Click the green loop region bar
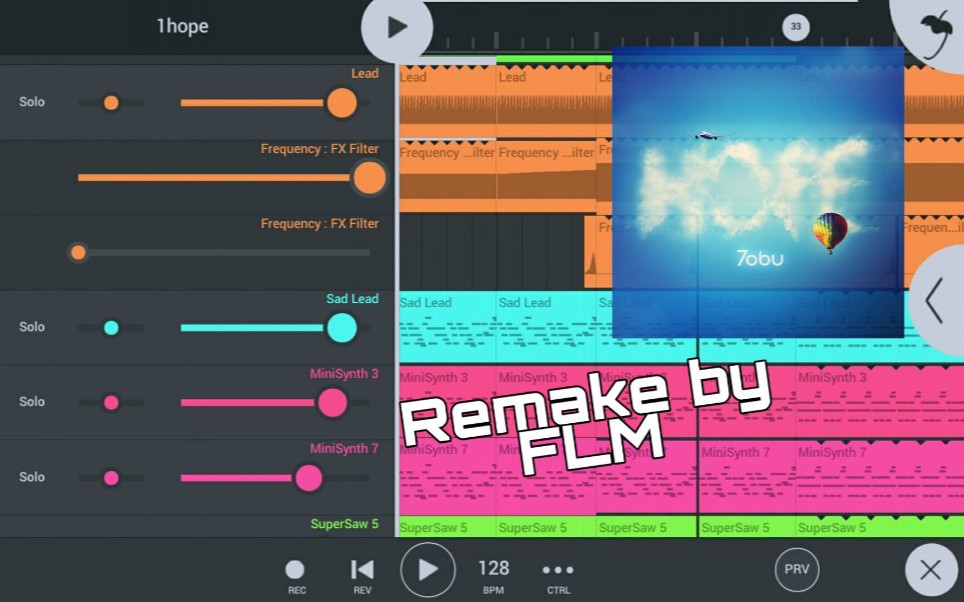The height and width of the screenshot is (602, 964). (x=554, y=60)
